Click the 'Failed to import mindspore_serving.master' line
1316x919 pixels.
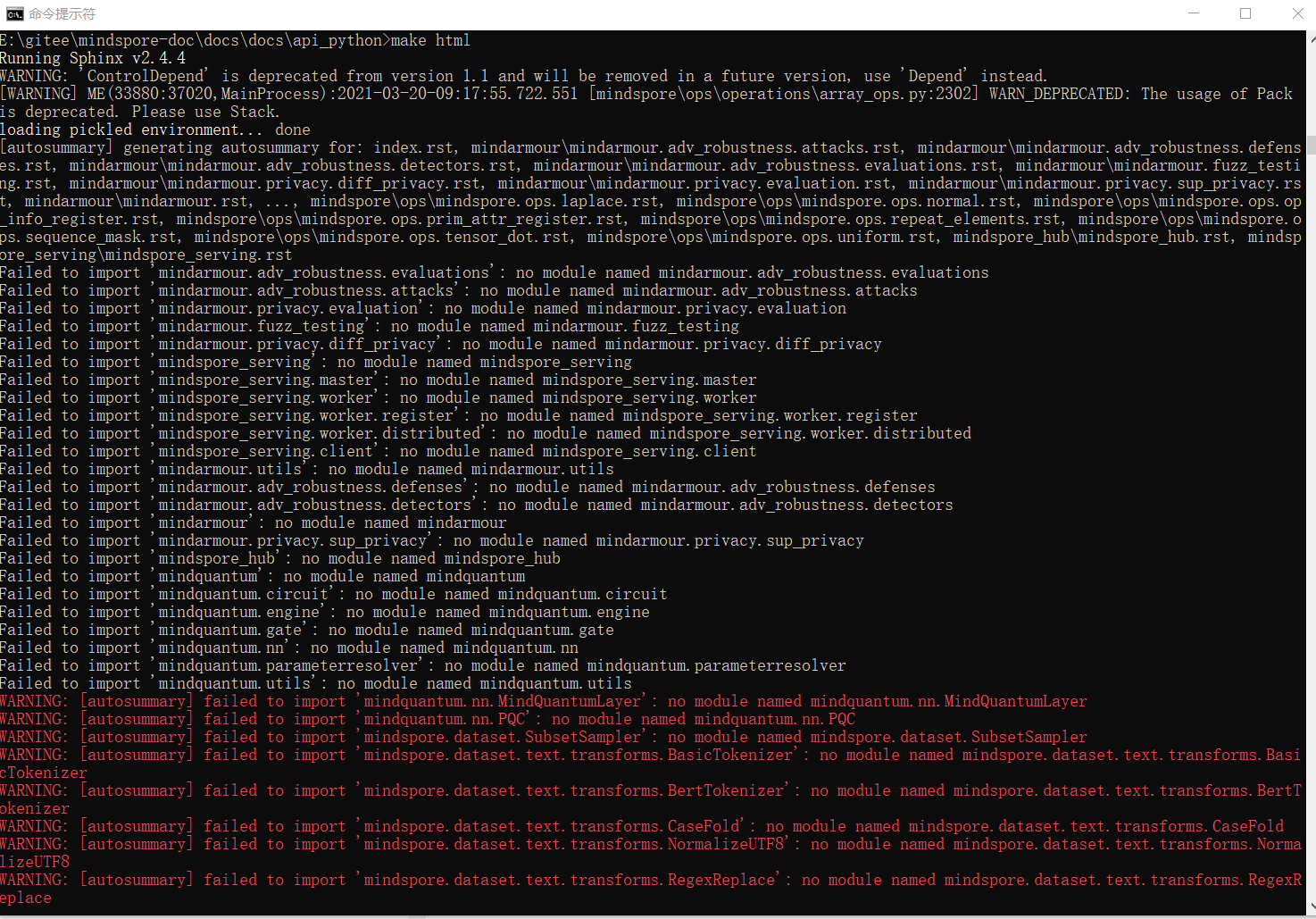tap(379, 380)
